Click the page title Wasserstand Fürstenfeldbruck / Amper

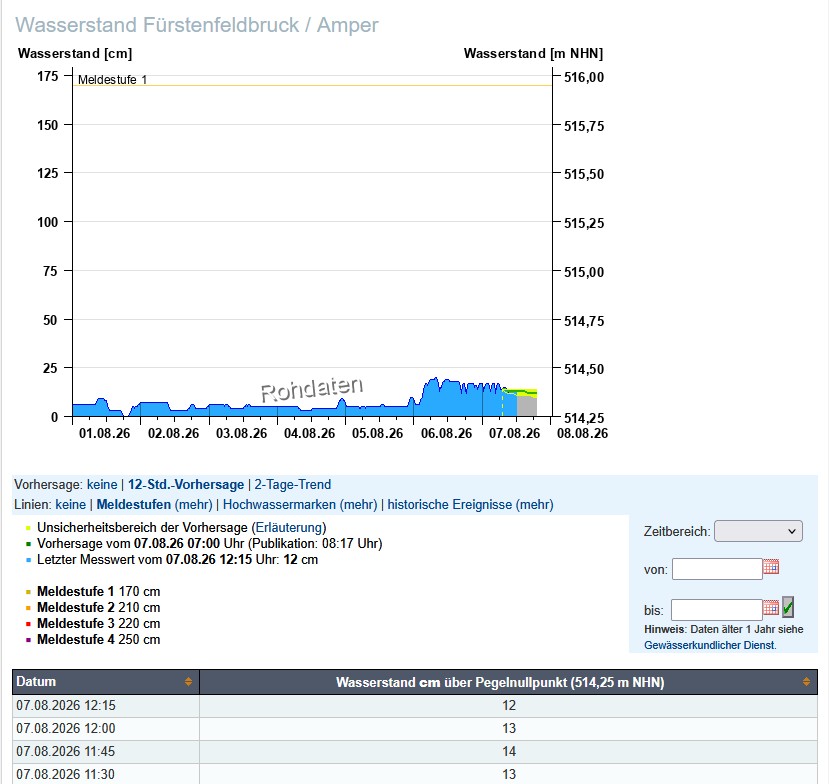tap(197, 25)
